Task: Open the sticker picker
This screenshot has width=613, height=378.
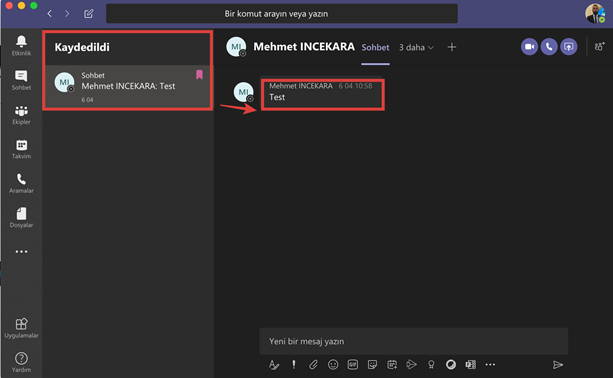Action: point(372,365)
